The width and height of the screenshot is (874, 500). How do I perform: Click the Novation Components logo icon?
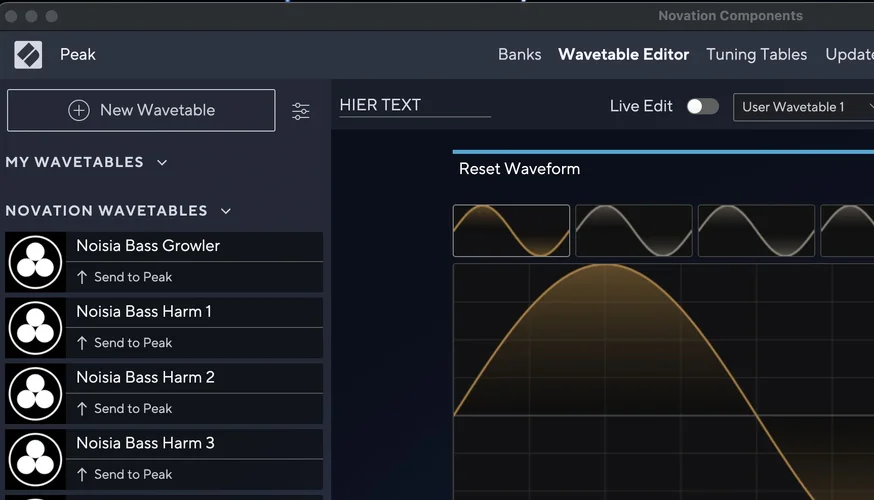pyautogui.click(x=28, y=55)
